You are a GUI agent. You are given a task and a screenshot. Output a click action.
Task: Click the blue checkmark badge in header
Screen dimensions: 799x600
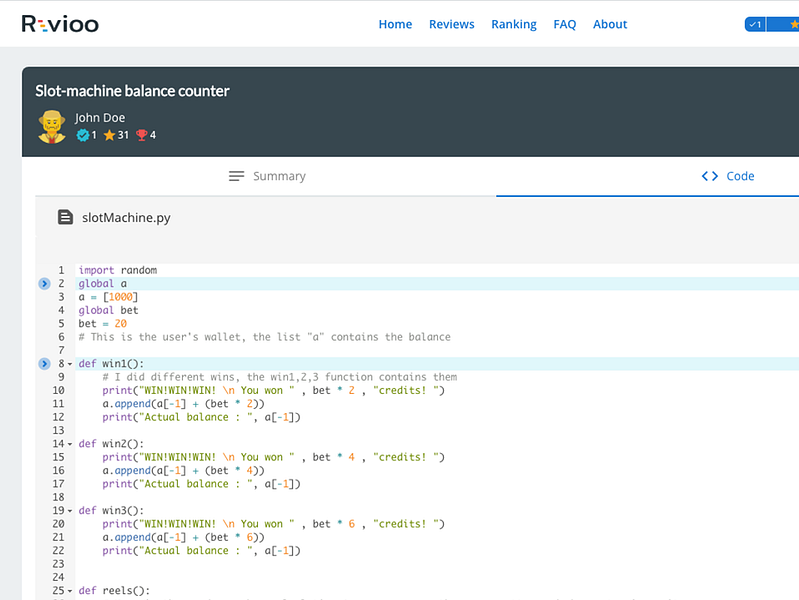point(755,24)
